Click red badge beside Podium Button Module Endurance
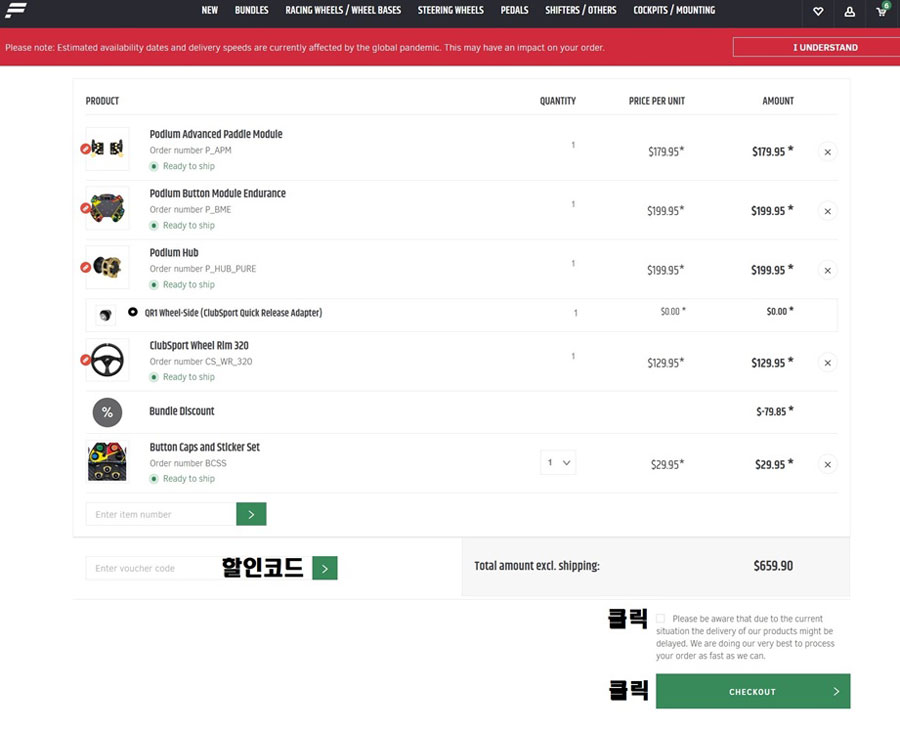 click(x=86, y=208)
